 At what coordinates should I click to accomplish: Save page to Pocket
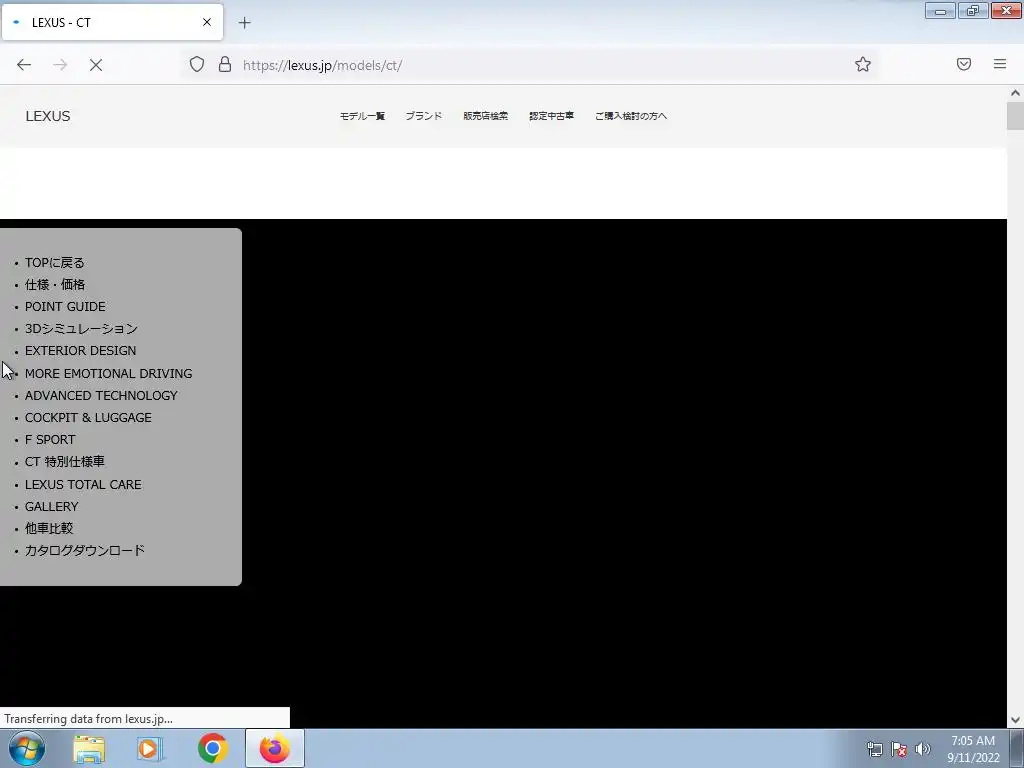pyautogui.click(x=964, y=64)
